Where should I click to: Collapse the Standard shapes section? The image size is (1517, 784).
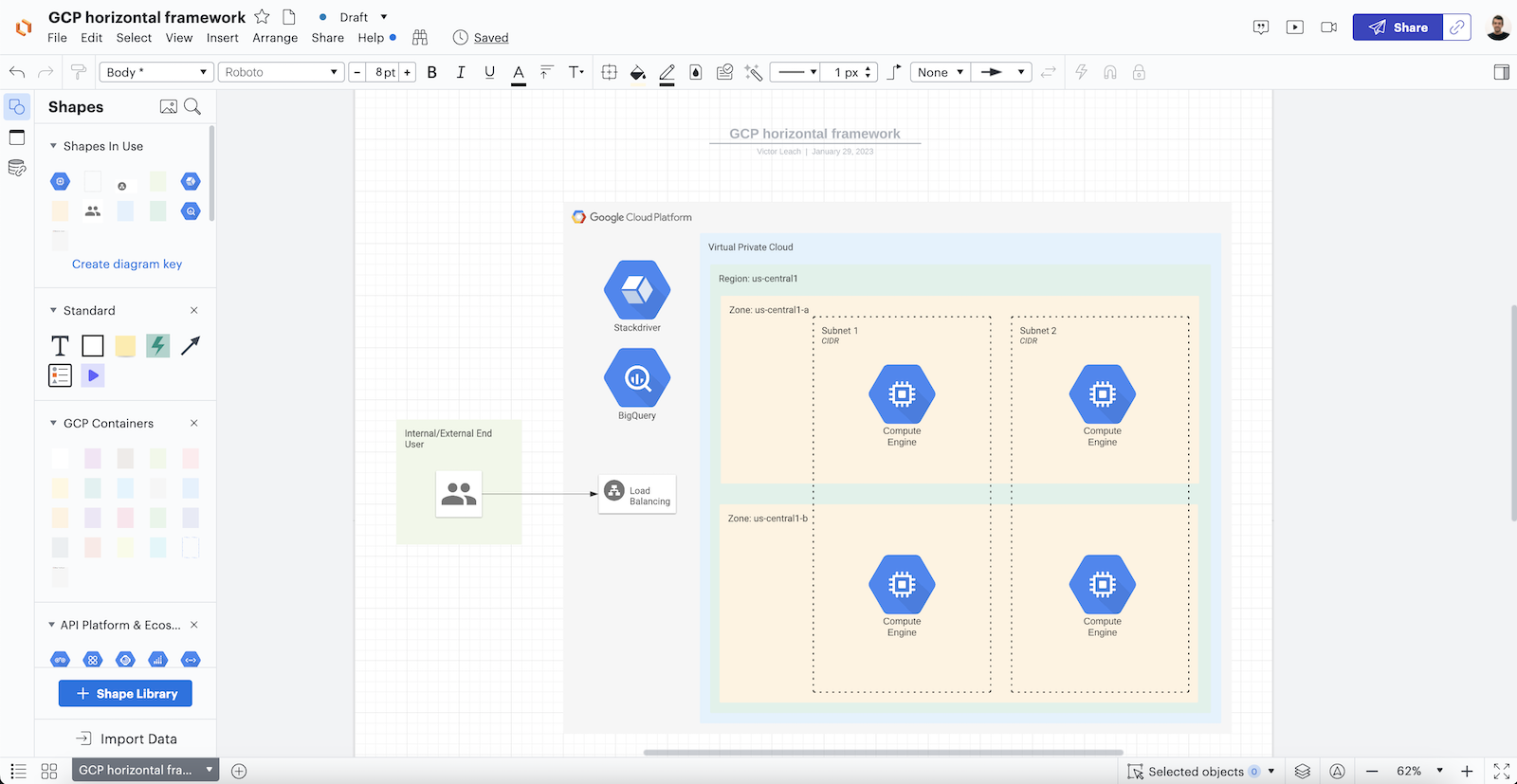pos(53,310)
